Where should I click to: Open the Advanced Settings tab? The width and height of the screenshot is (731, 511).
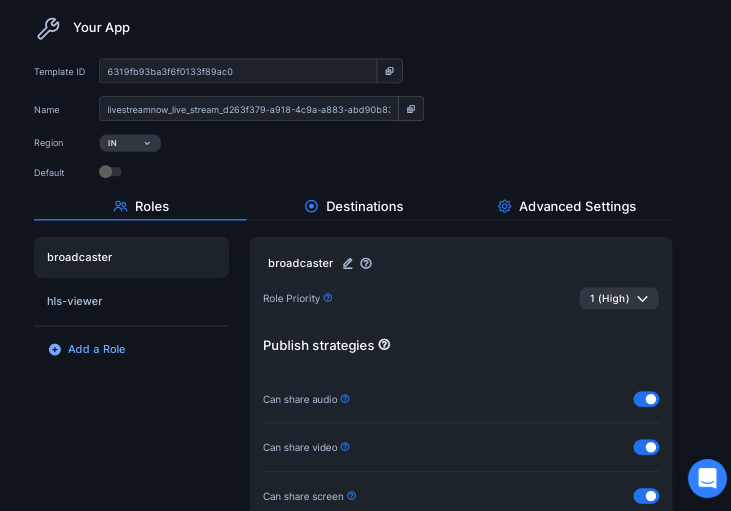pos(566,206)
